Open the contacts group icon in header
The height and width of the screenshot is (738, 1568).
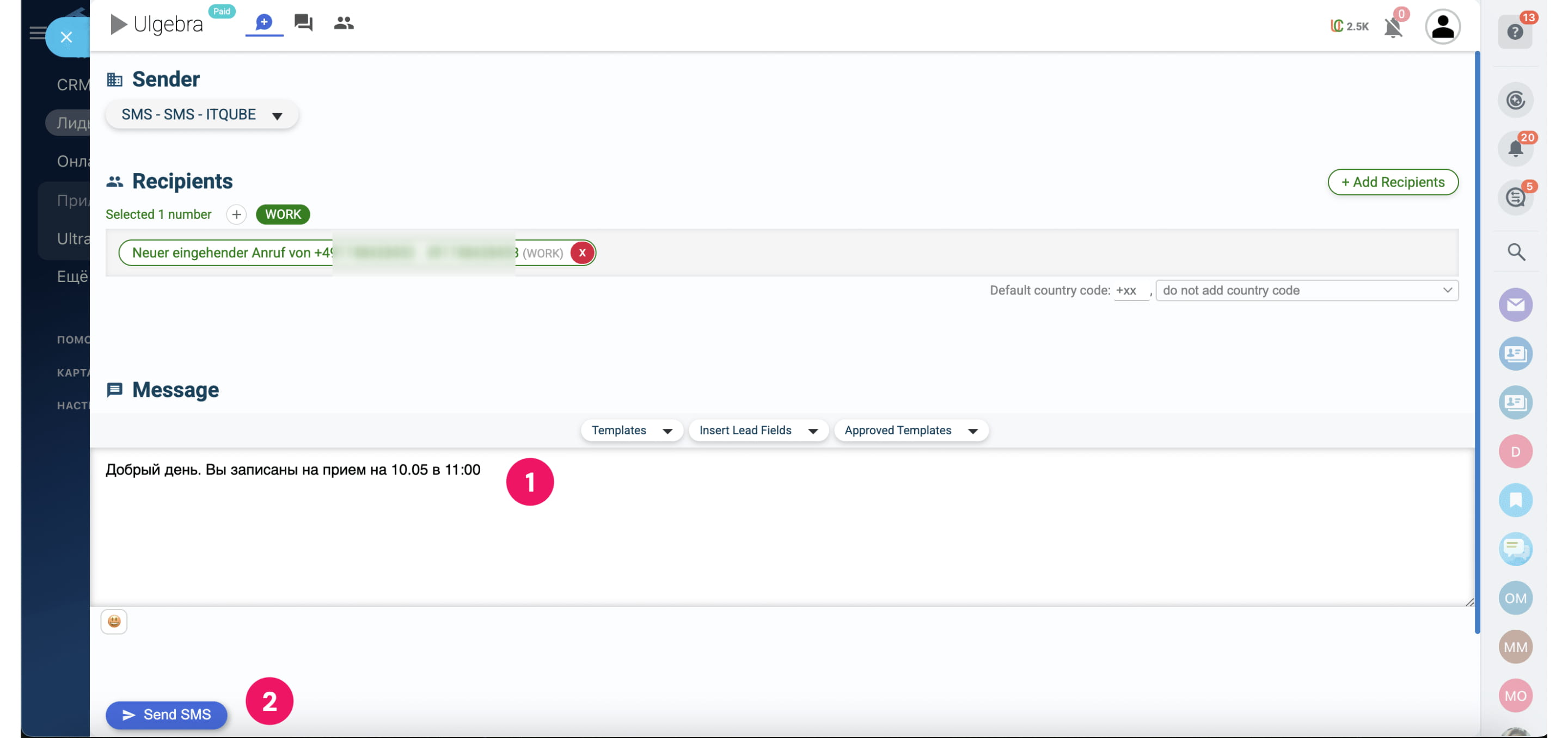344,23
